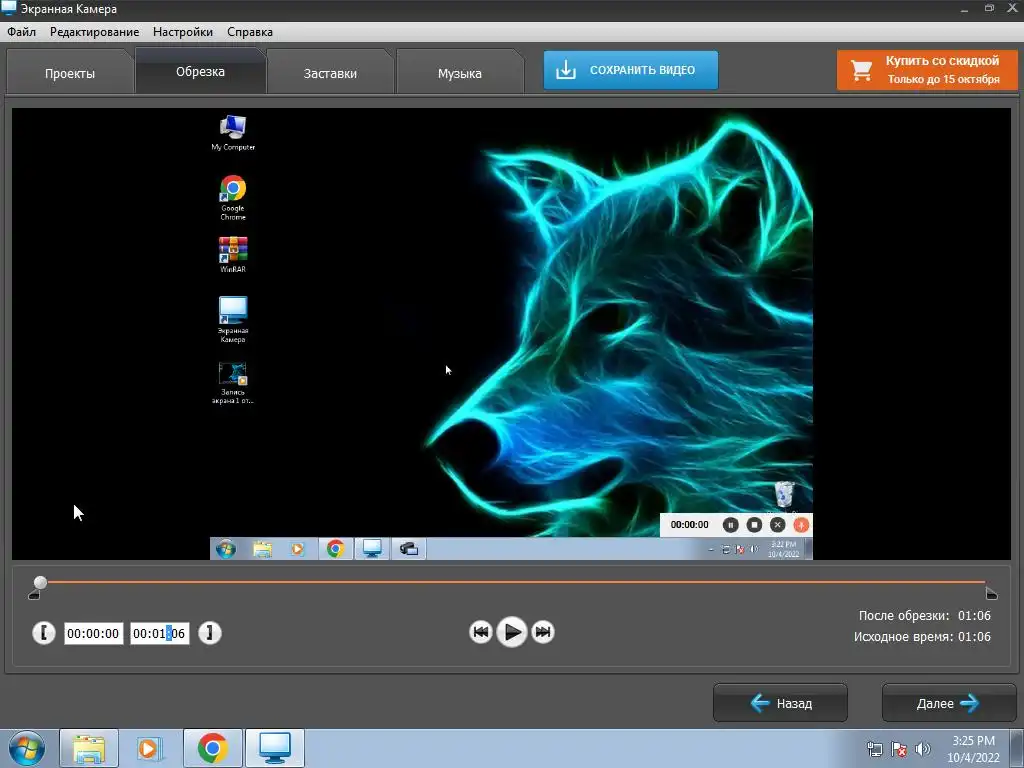The image size is (1024, 768).
Task: Click the end time field 00:01:06
Action: (159, 633)
